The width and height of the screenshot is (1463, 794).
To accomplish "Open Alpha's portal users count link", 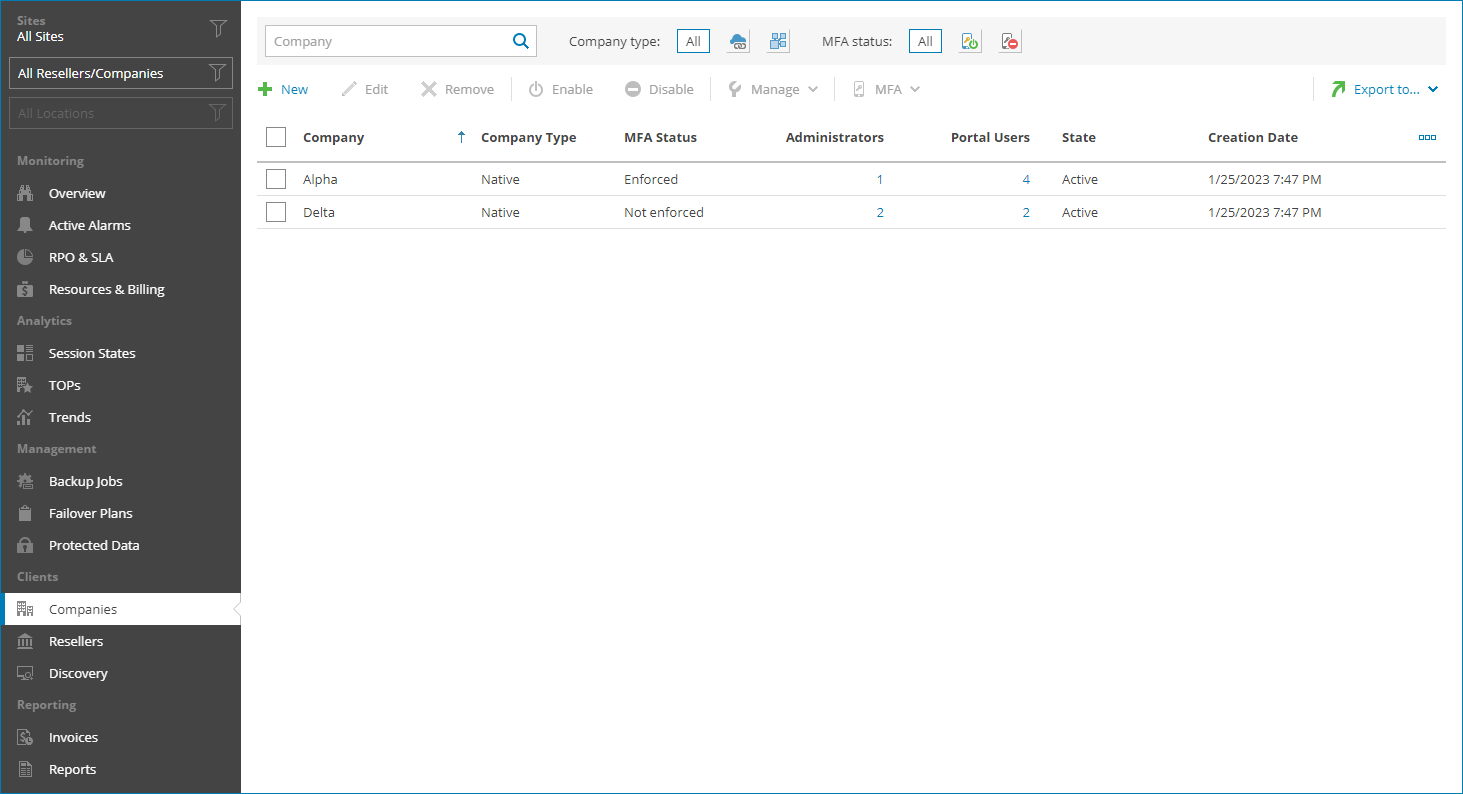I will [1026, 180].
